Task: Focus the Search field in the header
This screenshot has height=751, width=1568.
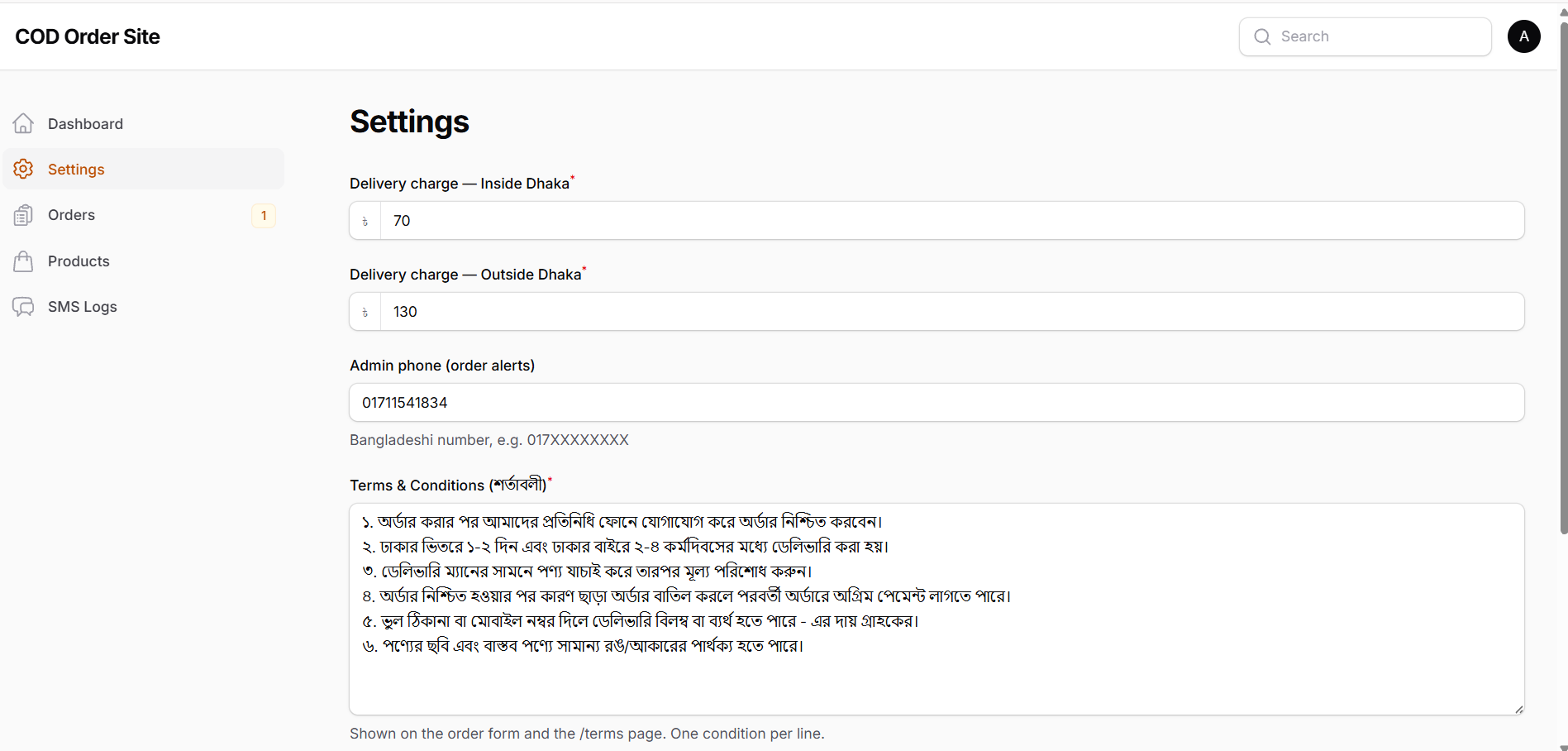Action: pyautogui.click(x=1365, y=36)
